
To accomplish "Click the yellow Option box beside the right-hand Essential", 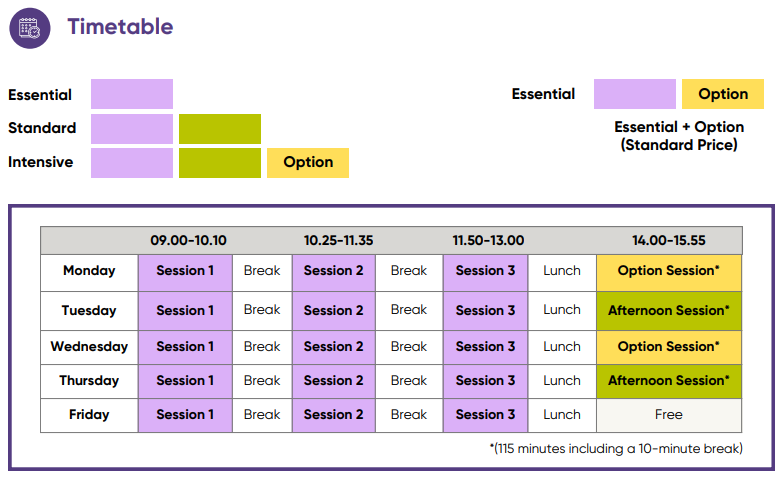I will [723, 94].
